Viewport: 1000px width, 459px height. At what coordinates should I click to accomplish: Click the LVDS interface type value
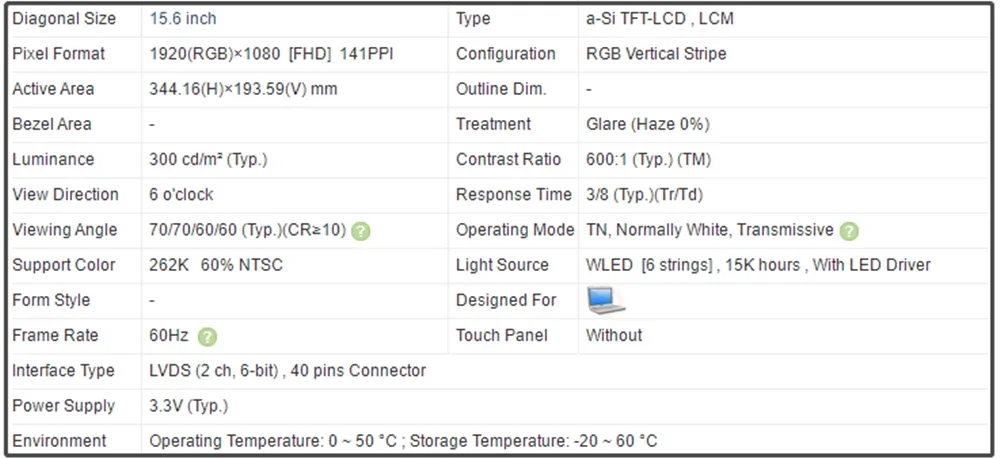287,371
